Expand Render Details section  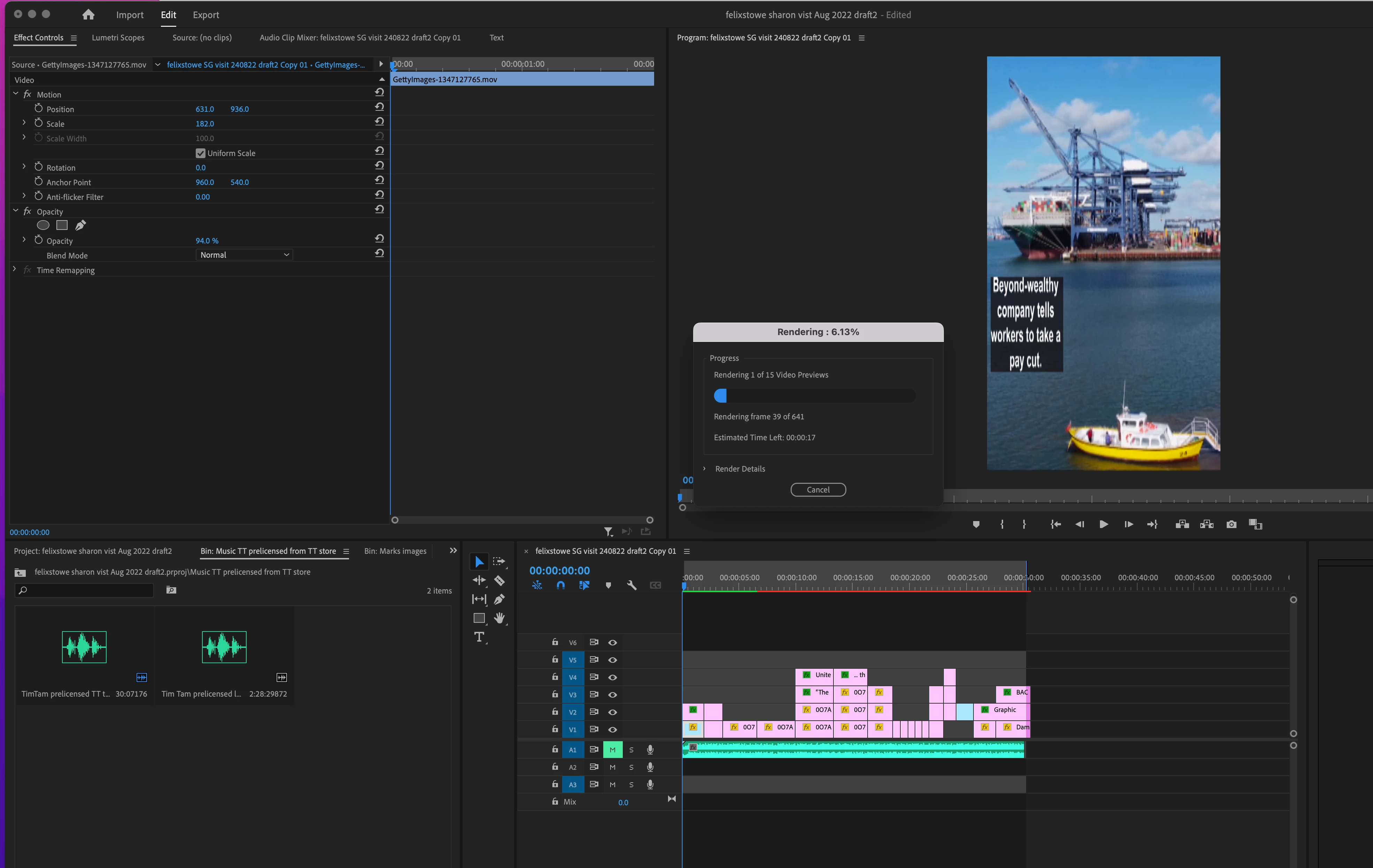704,469
